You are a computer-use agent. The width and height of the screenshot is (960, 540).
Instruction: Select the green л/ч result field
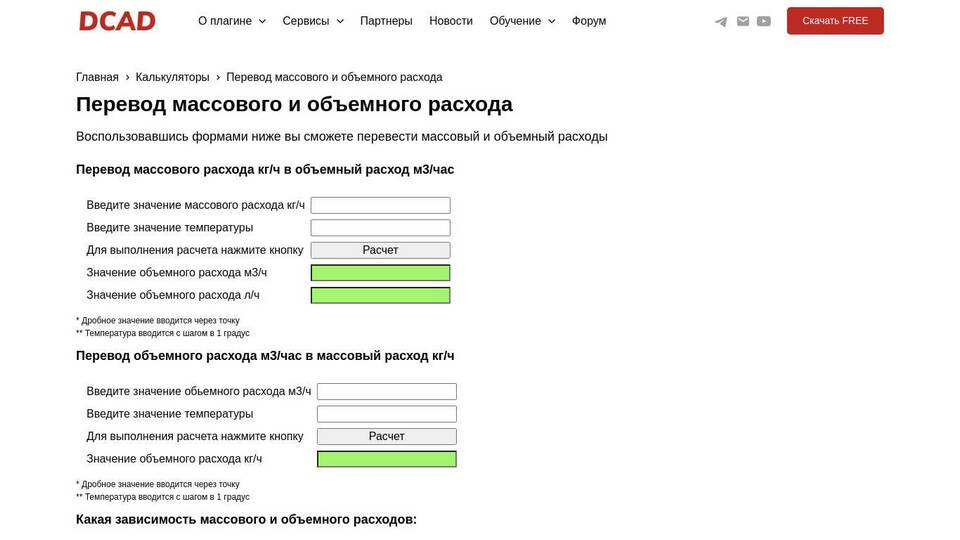tap(380, 295)
